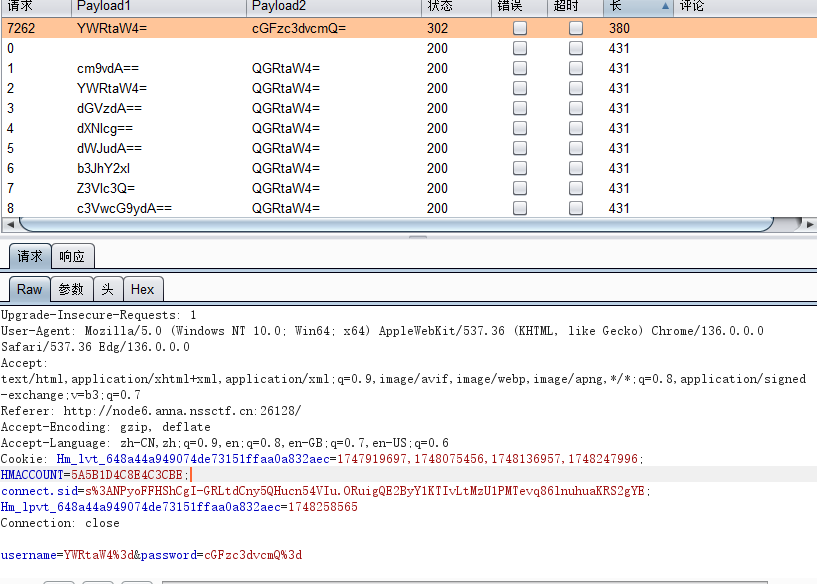
Task: Tick the 错误 checkbox for request 3
Action: pos(519,108)
